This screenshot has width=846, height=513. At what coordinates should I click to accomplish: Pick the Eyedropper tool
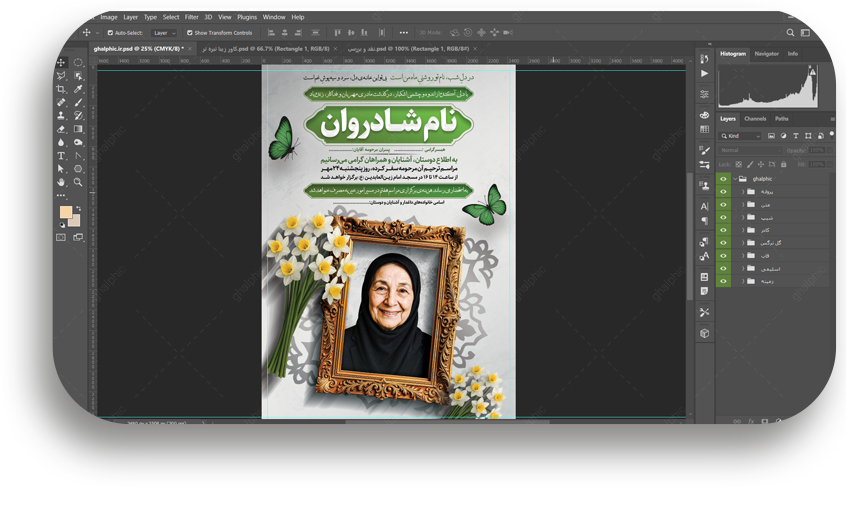coord(78,89)
